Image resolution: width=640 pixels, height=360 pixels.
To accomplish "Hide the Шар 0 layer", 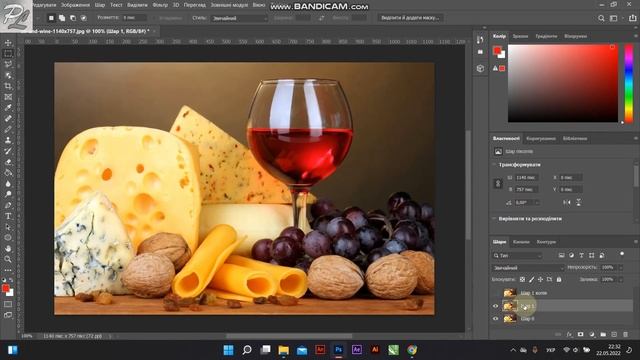I will coord(496,319).
